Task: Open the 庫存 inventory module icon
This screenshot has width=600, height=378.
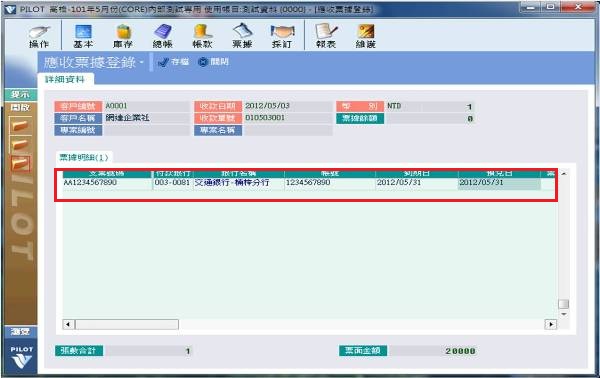Action: (123, 37)
